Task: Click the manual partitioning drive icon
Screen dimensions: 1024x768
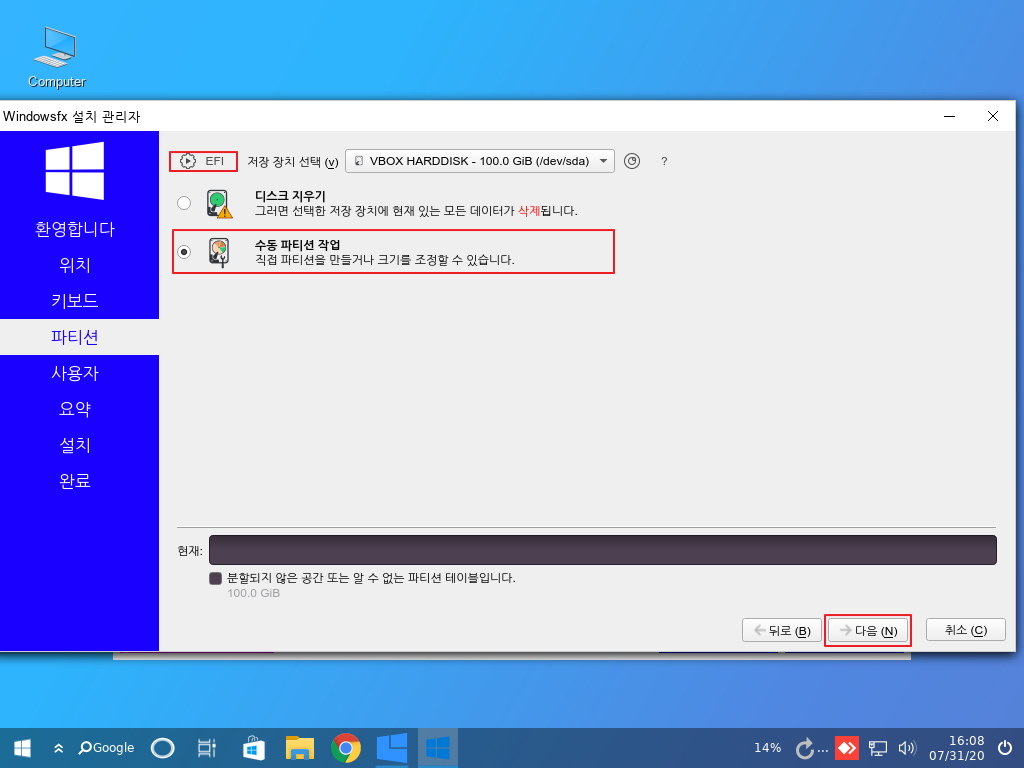Action: tap(219, 252)
